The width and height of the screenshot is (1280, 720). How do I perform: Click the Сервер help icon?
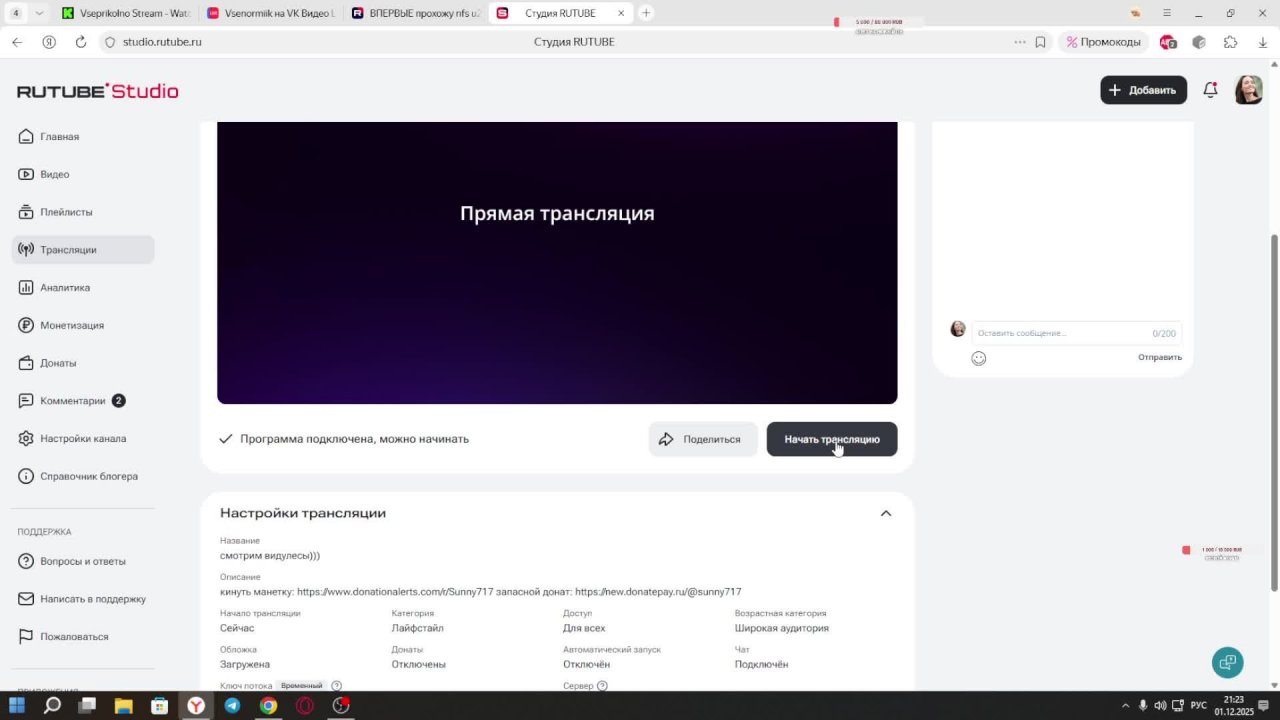tap(602, 686)
